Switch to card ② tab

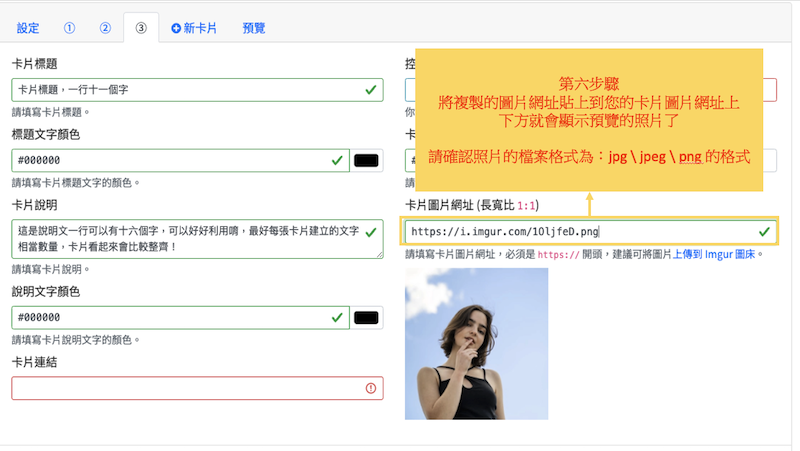click(104, 29)
